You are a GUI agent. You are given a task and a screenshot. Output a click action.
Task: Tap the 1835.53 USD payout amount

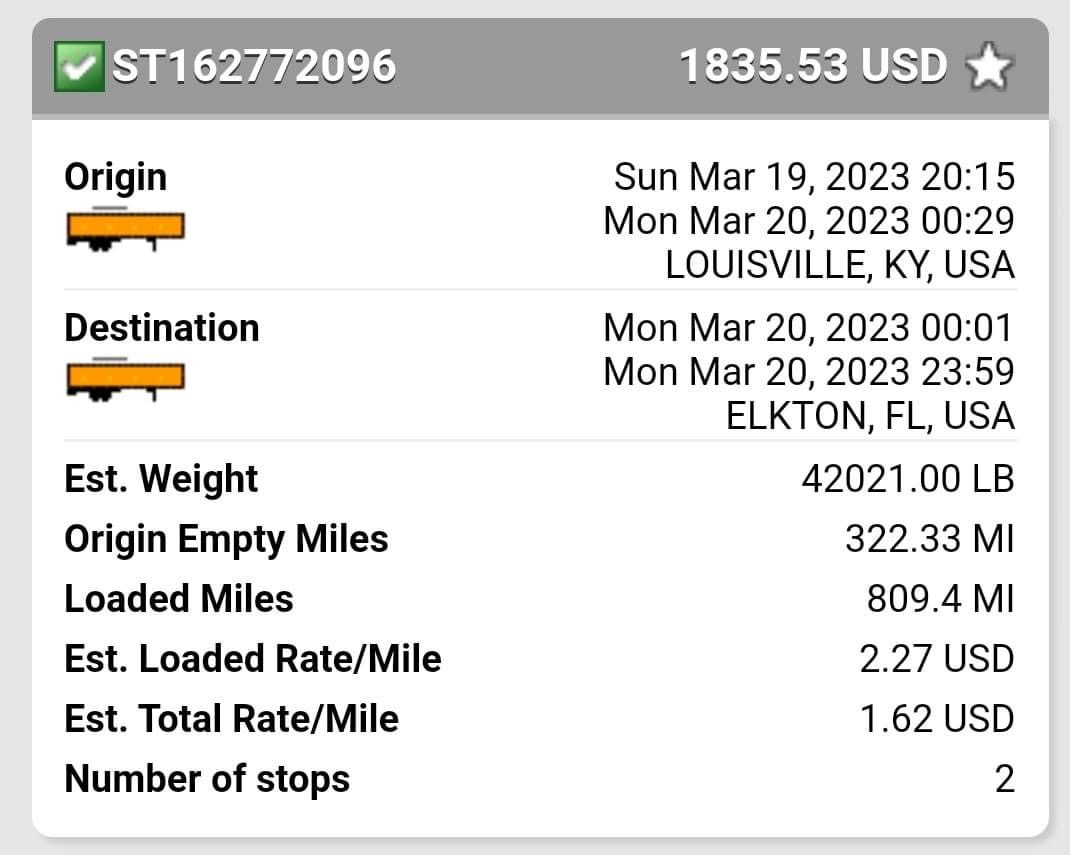pyautogui.click(x=813, y=66)
